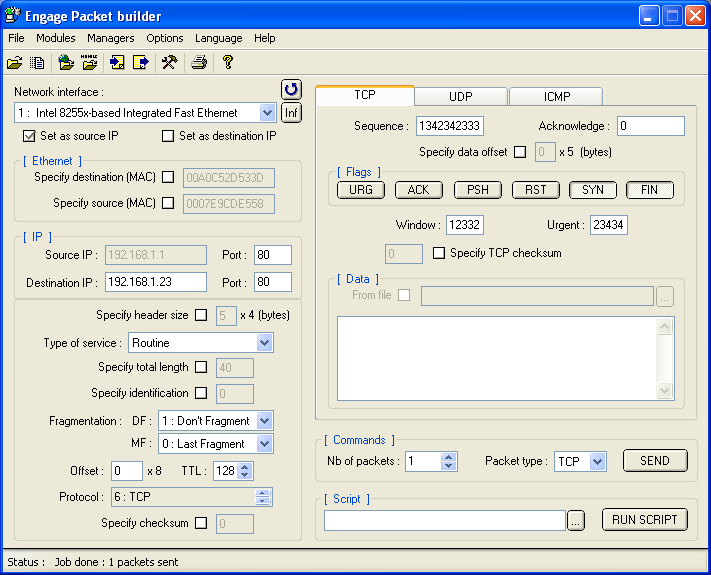The image size is (711, 575).
Task: Enable Specify total length checkbox
Action: tap(201, 367)
